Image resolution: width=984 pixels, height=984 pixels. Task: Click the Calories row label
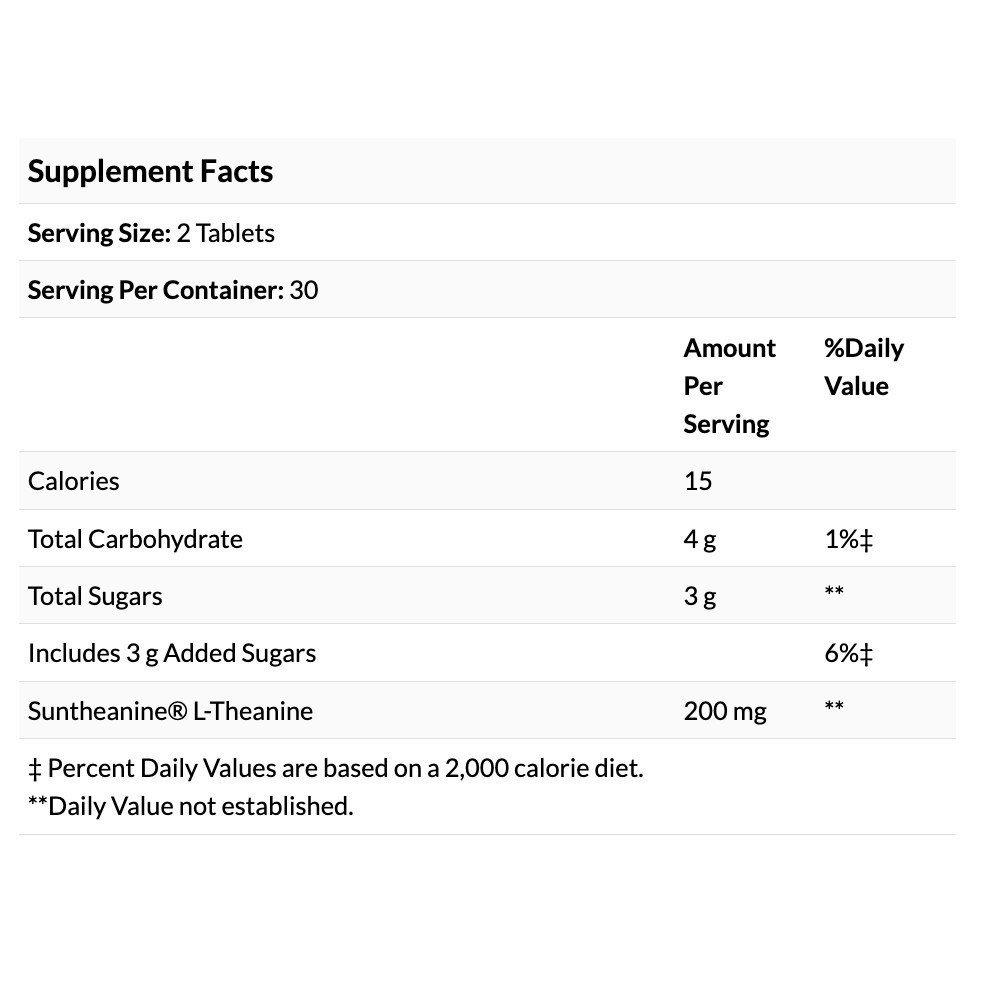[x=74, y=481]
